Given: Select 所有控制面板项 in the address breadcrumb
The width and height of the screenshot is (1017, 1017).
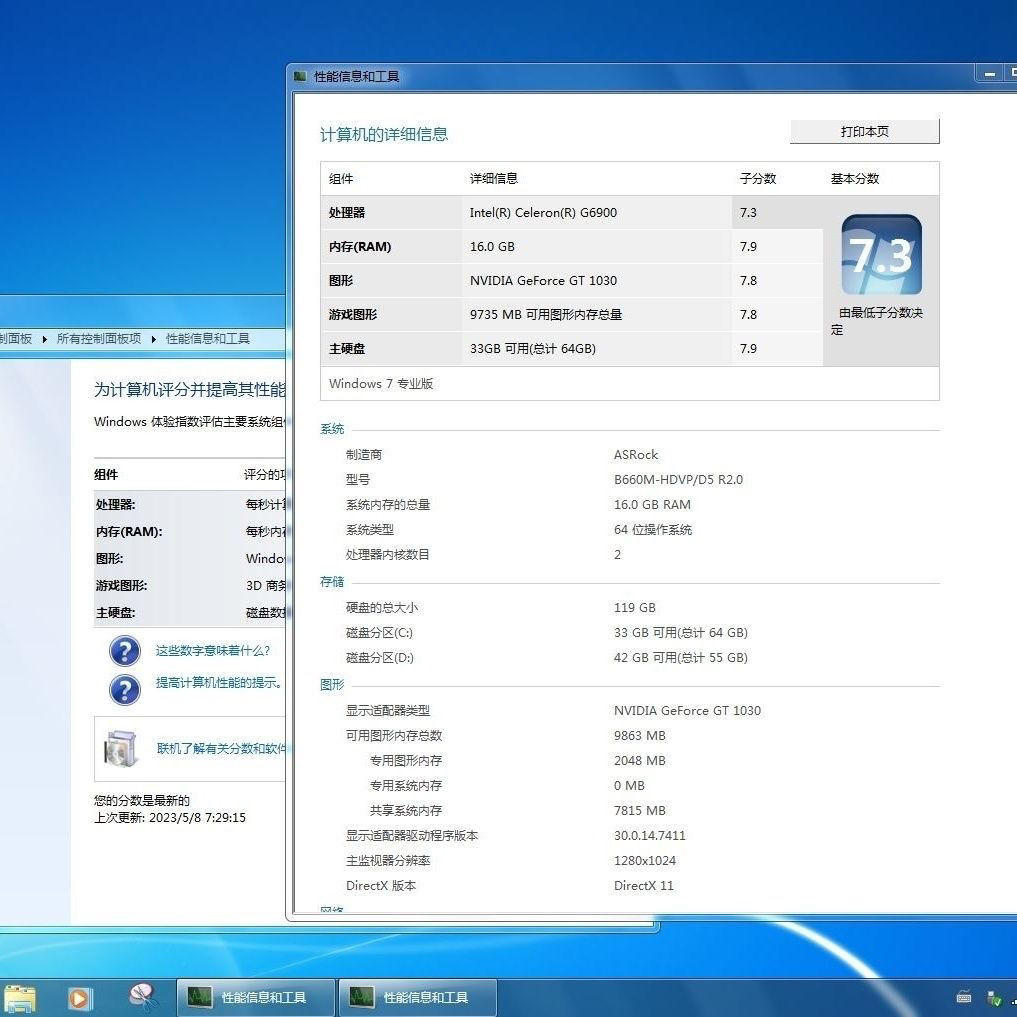Looking at the screenshot, I should pos(99,339).
